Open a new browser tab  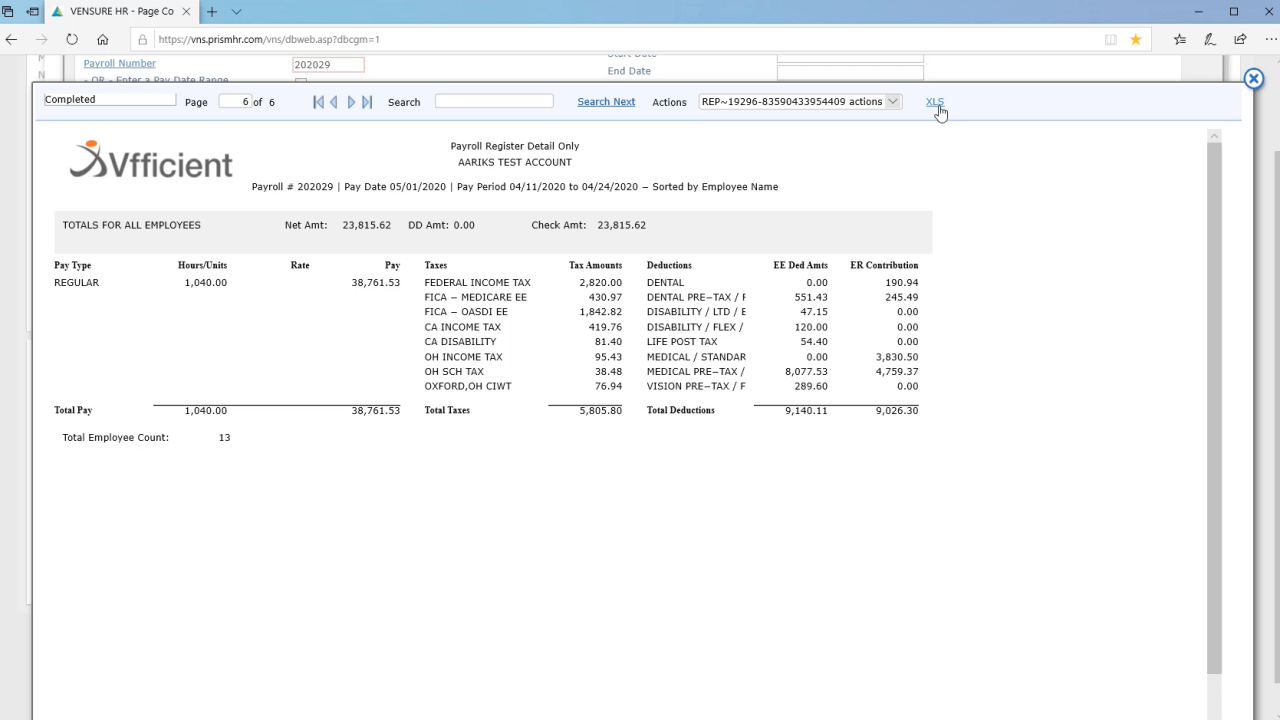tap(211, 12)
